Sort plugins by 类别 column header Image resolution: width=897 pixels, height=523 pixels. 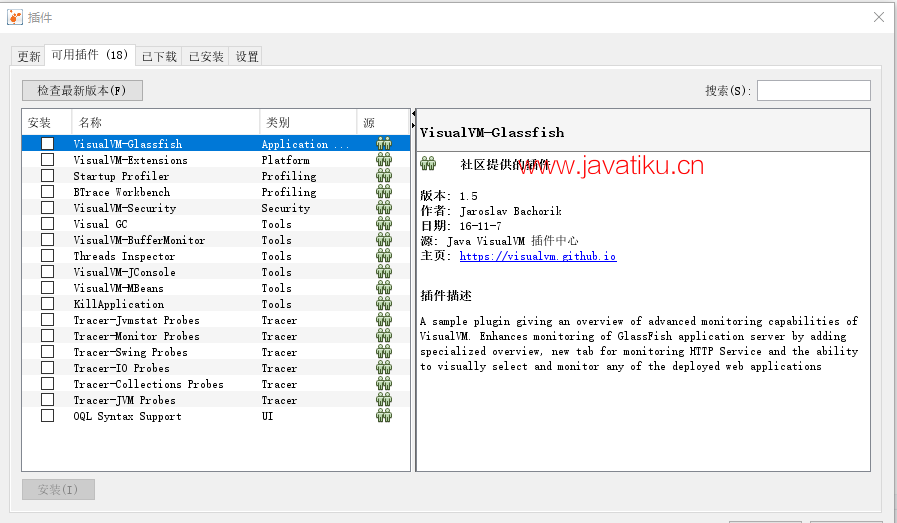point(308,122)
